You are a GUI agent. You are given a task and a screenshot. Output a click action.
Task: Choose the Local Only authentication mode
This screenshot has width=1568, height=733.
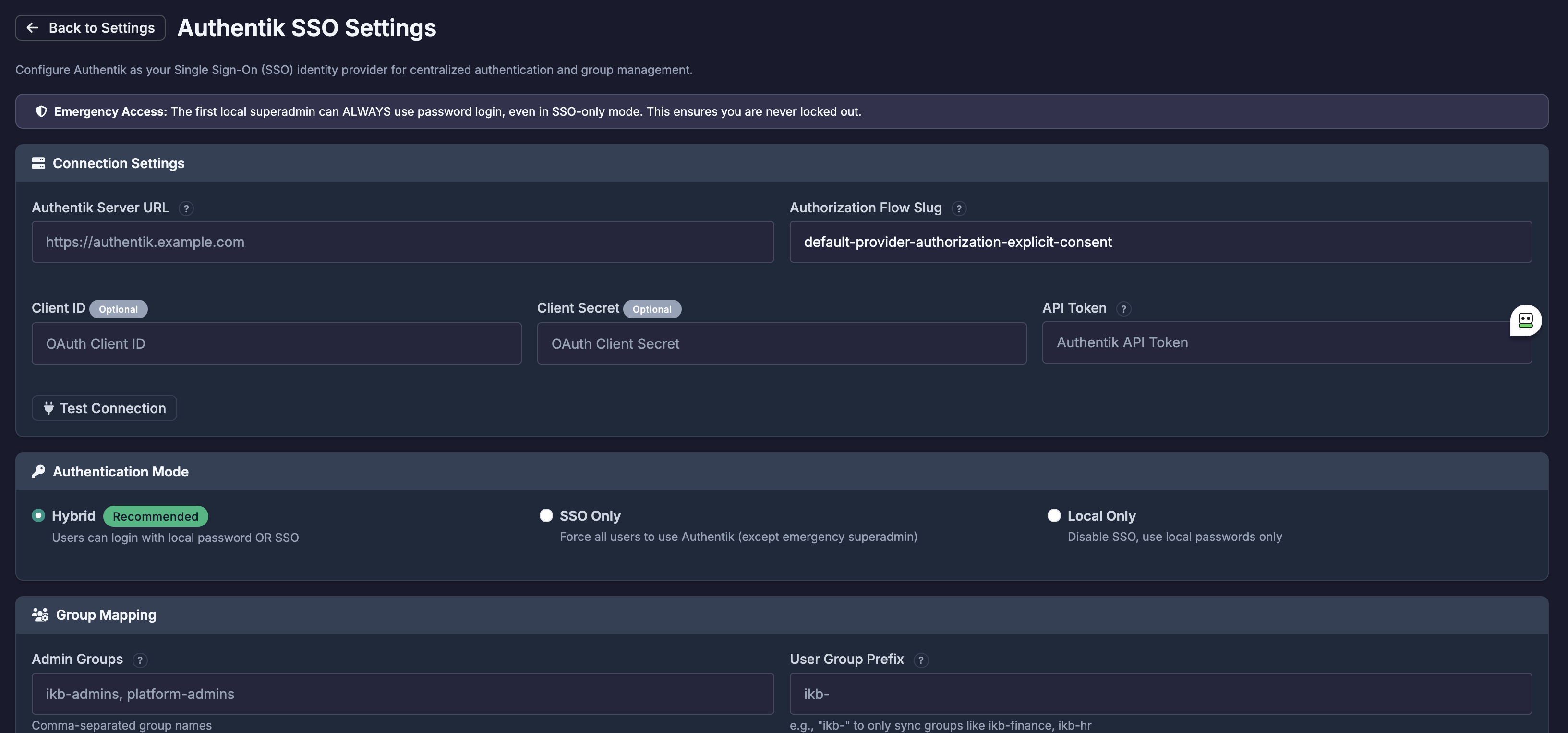pos(1054,516)
